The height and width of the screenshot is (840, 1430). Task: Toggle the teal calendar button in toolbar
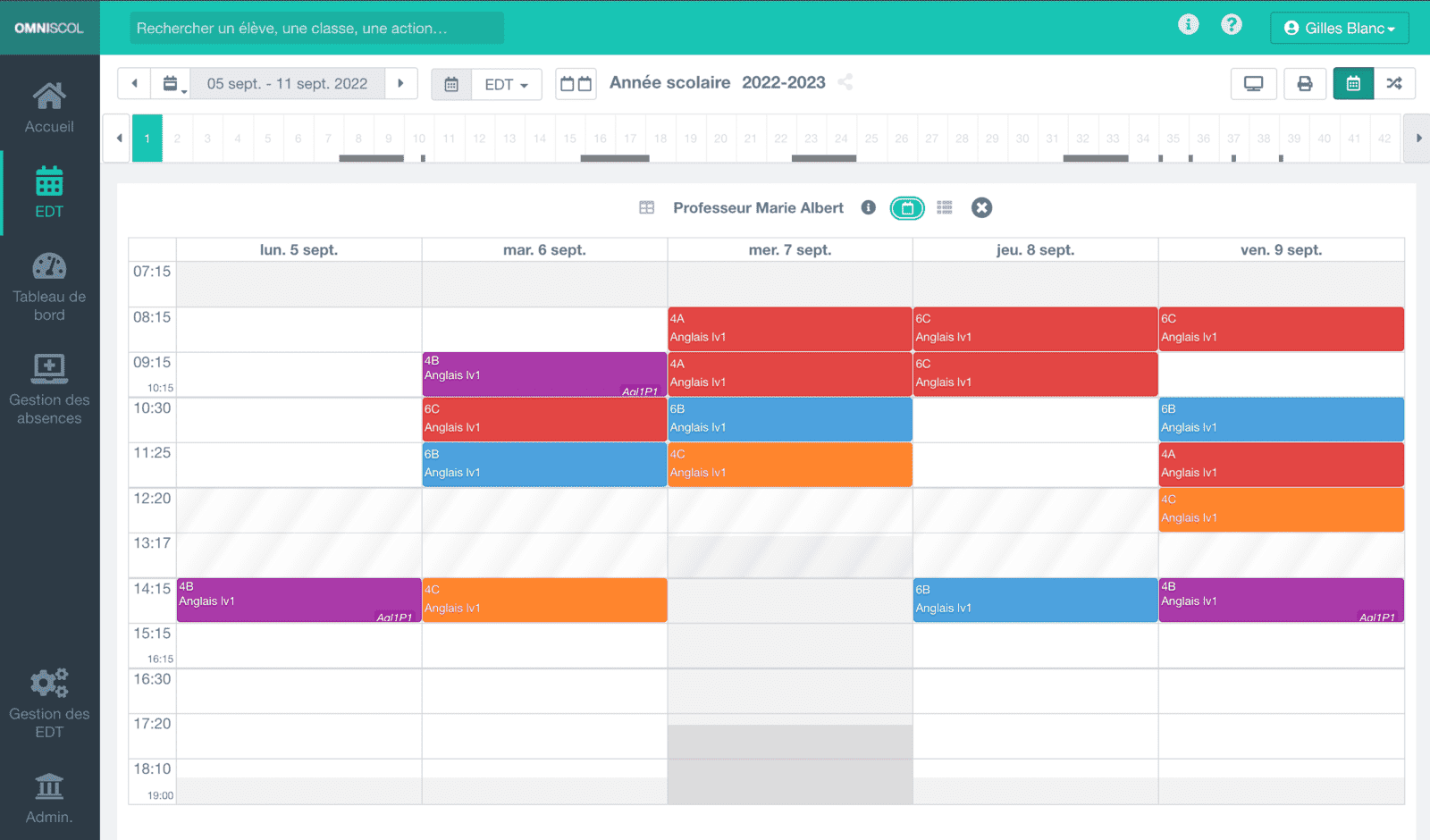(x=1353, y=83)
